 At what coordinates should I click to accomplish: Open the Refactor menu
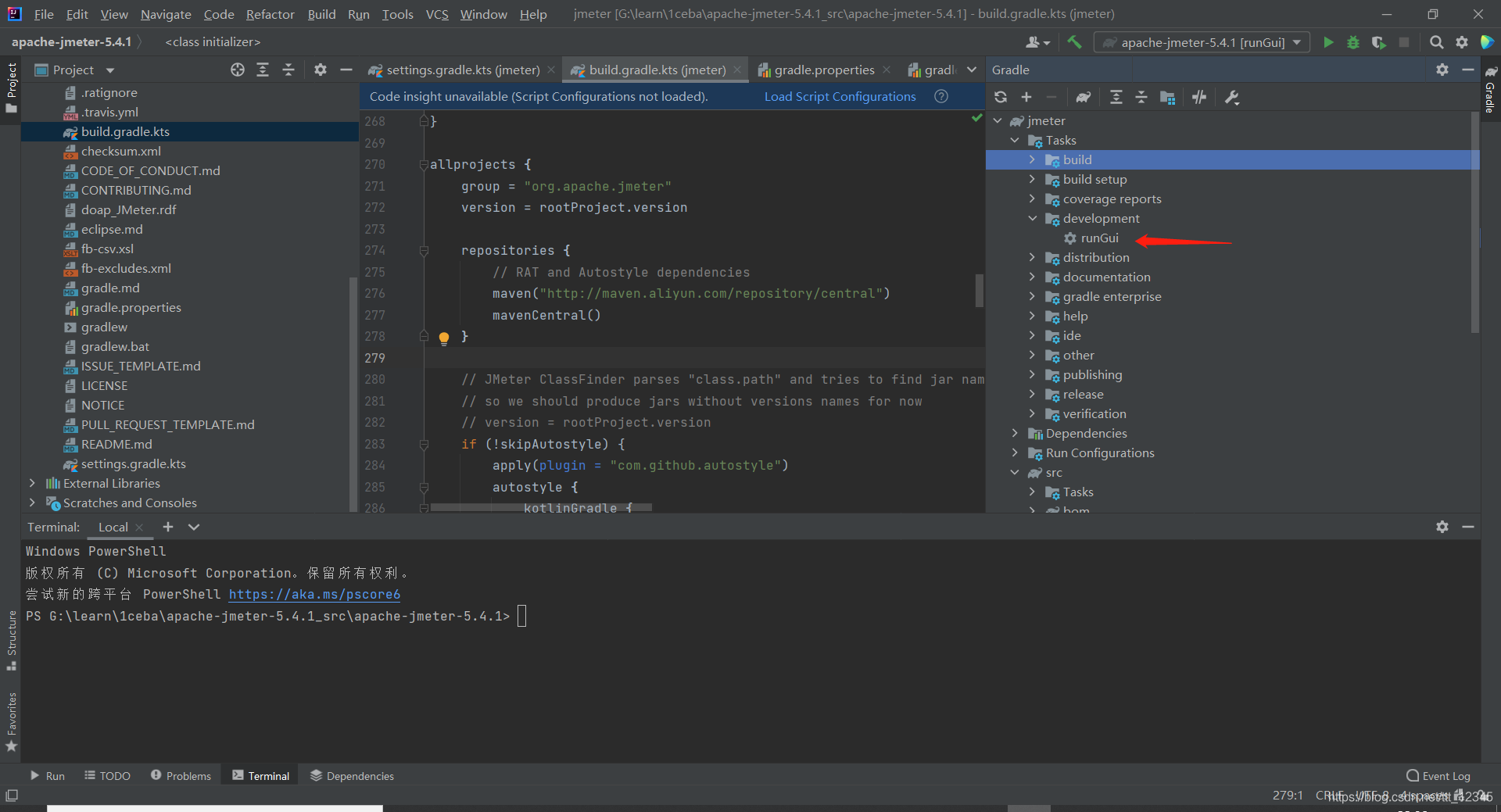click(x=270, y=14)
